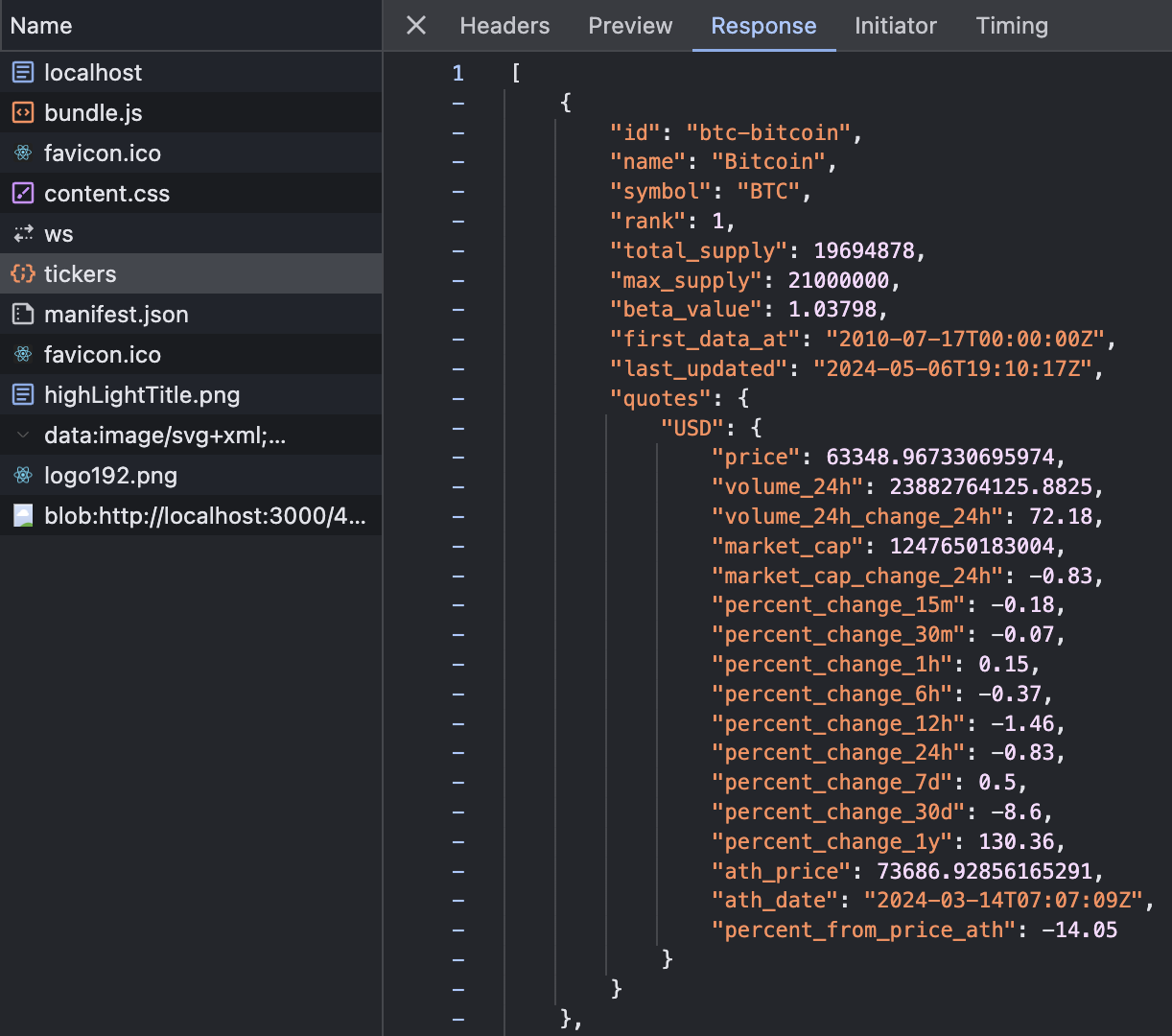Click the chevron icon beside data:image/svg+xml

tap(23, 435)
